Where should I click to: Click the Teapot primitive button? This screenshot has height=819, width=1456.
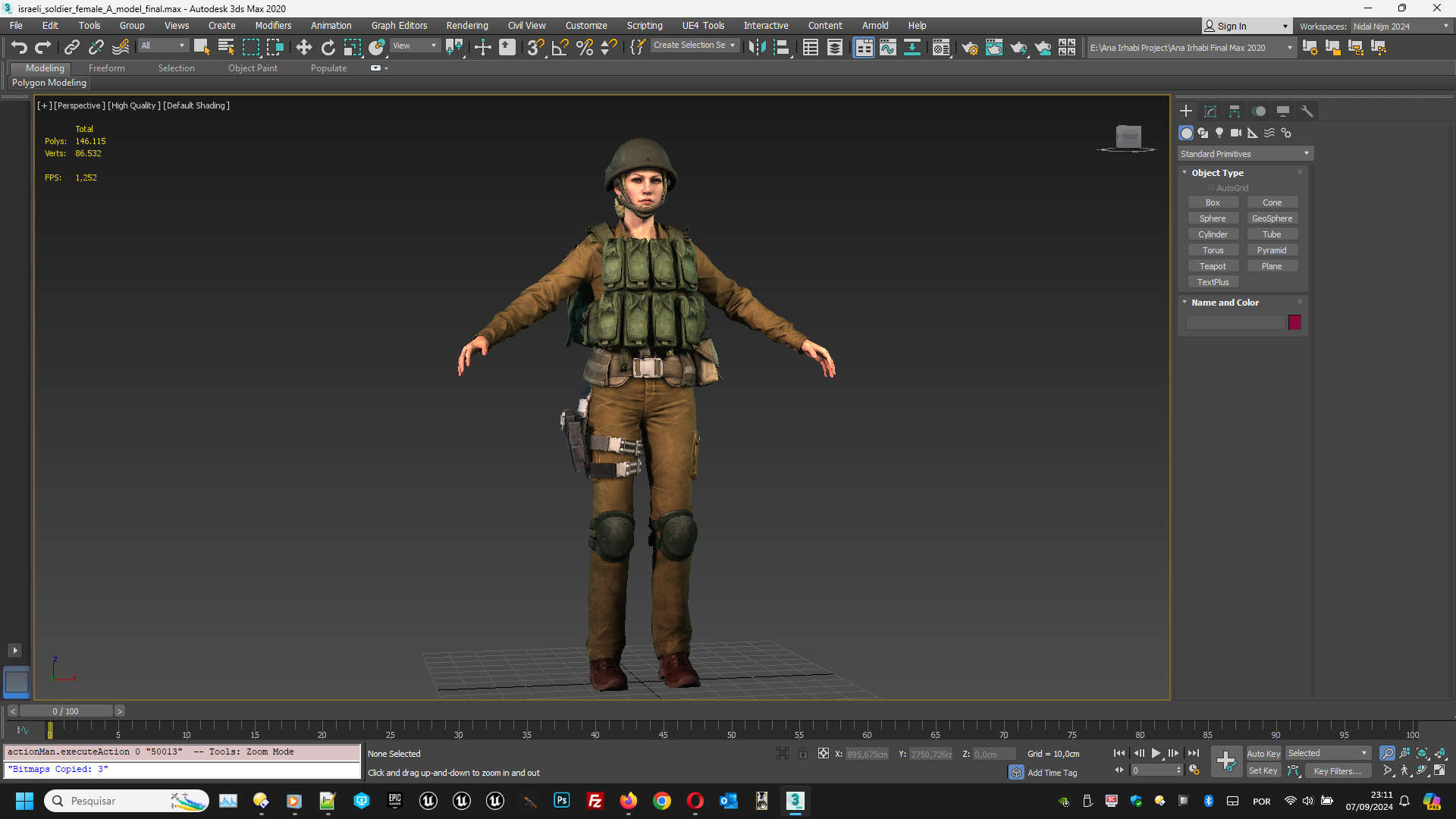[x=1213, y=266]
